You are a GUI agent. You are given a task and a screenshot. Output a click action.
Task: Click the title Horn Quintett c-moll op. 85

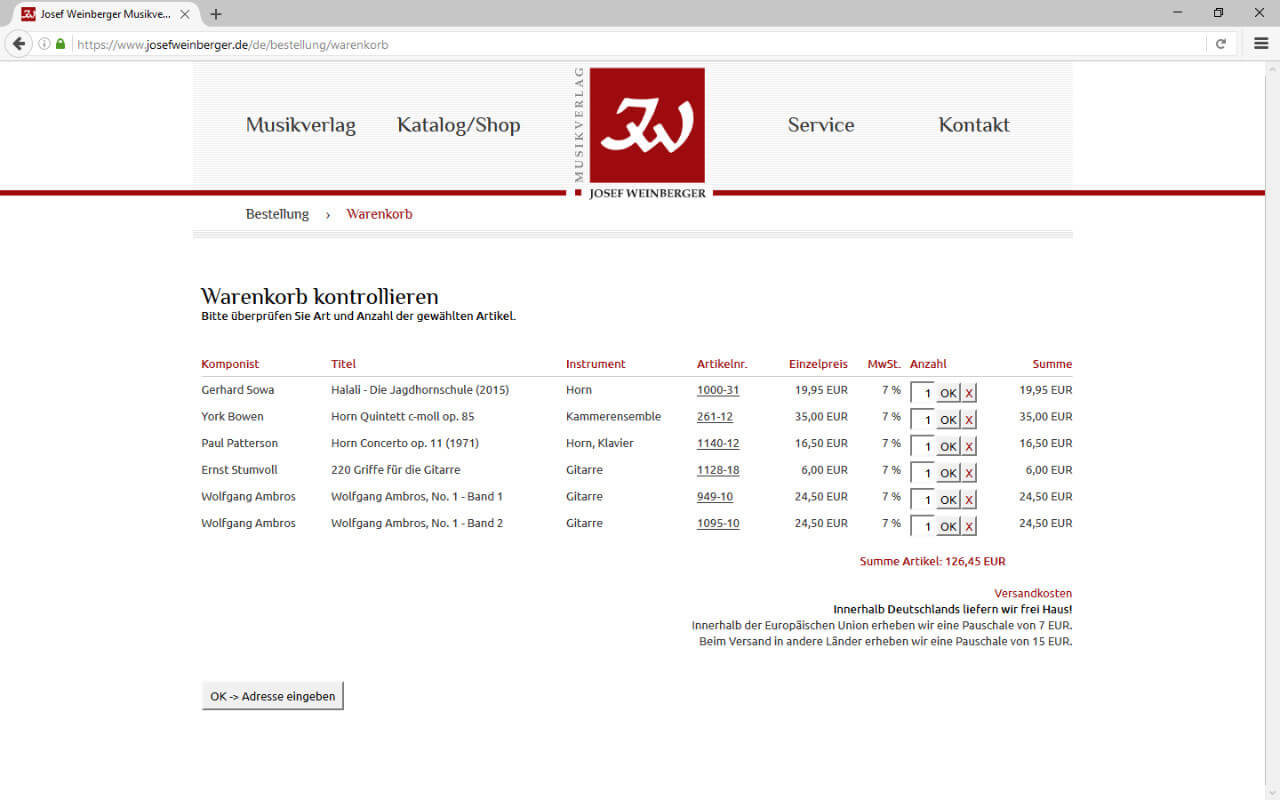(x=403, y=417)
